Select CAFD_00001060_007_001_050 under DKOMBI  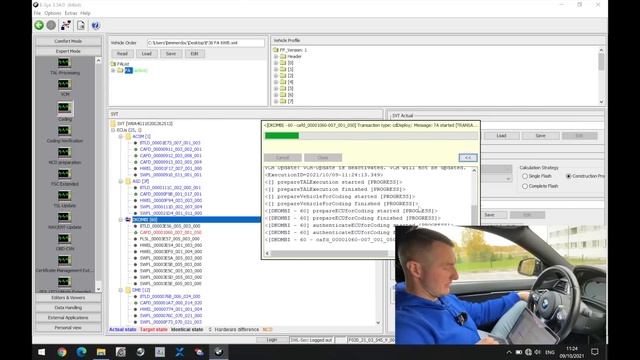point(170,232)
